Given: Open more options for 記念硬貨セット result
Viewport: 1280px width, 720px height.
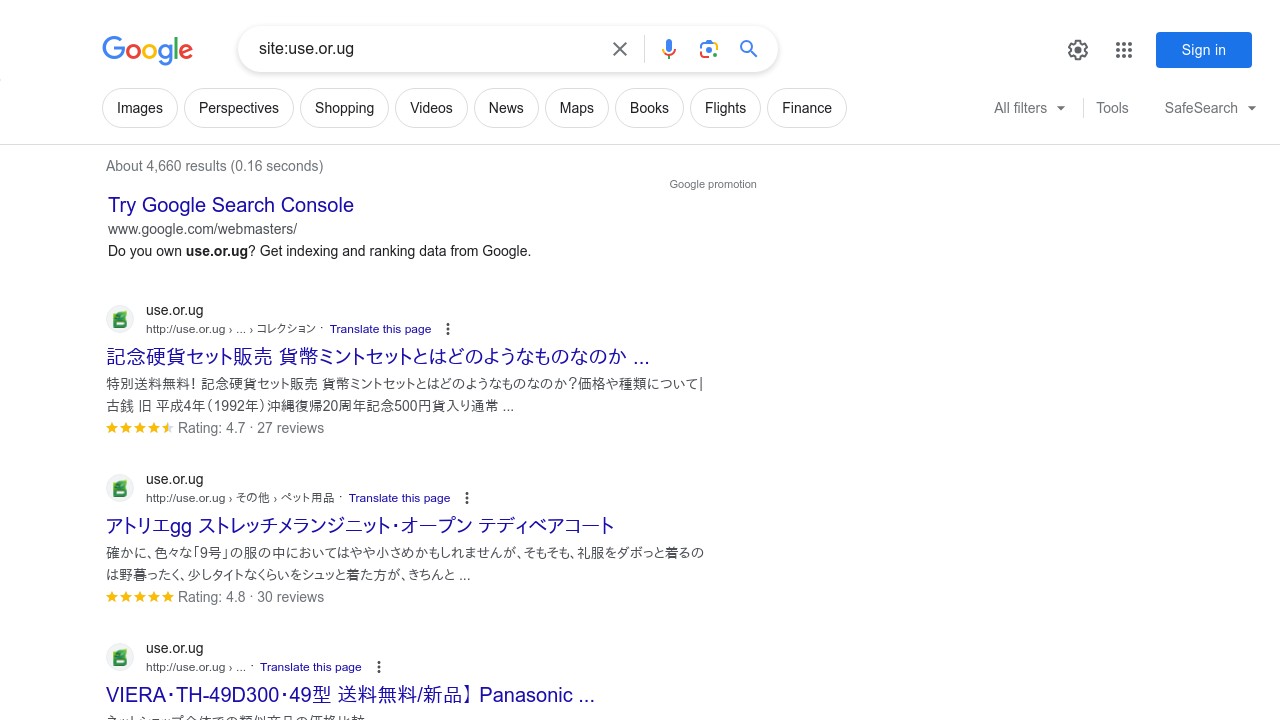Looking at the screenshot, I should [x=448, y=329].
